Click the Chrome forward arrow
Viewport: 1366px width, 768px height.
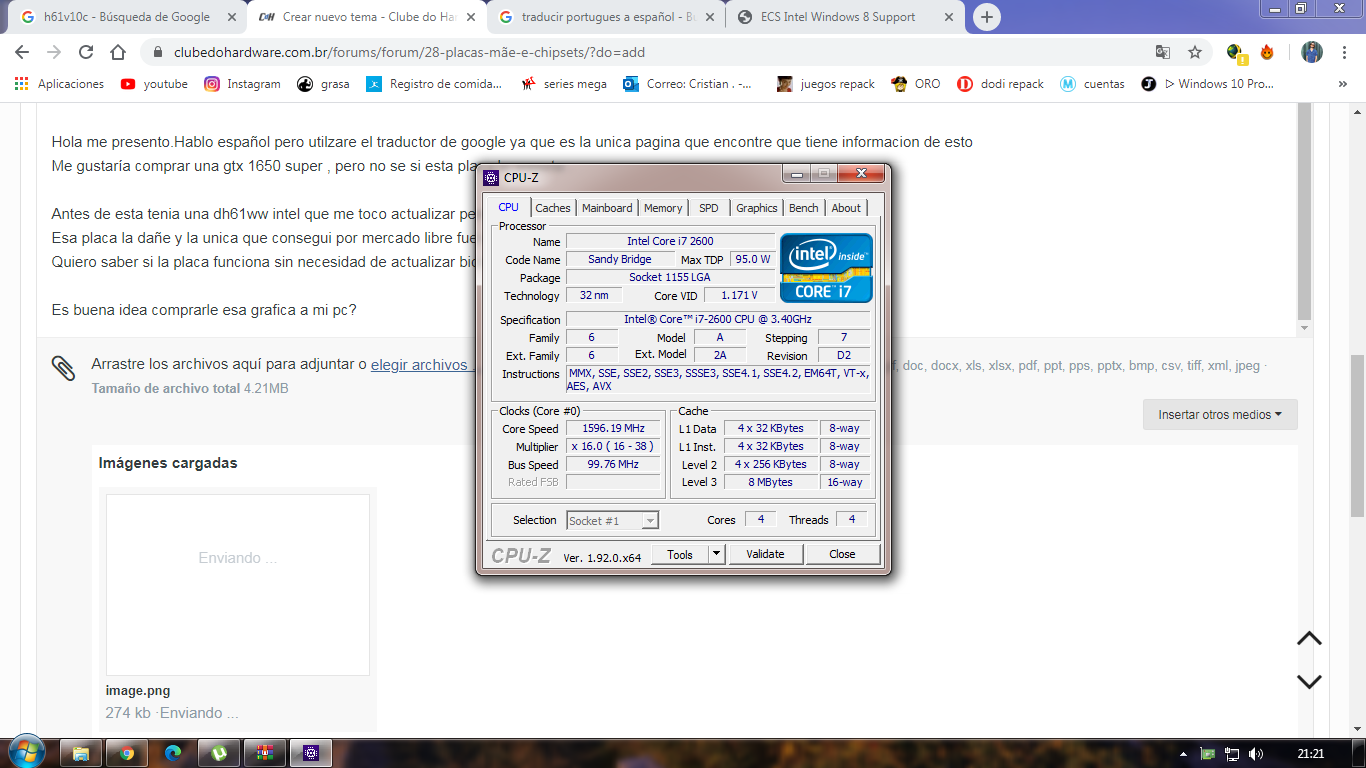[54, 52]
